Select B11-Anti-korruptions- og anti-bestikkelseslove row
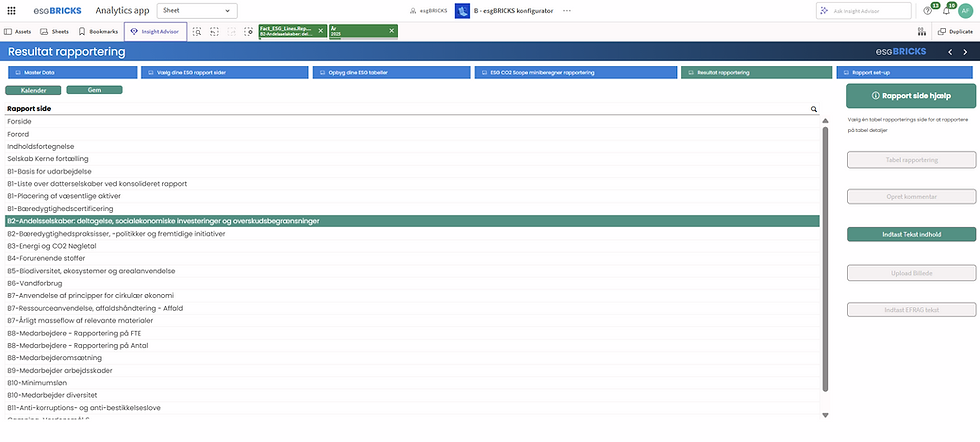Image resolution: width=980 pixels, height=442 pixels. [x=412, y=408]
